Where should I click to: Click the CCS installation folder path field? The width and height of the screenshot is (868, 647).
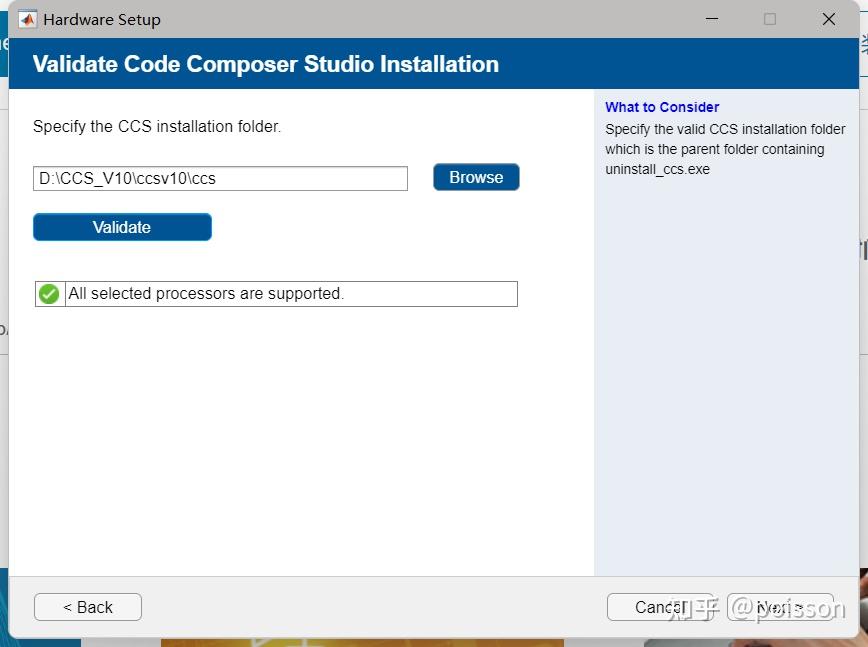click(220, 179)
